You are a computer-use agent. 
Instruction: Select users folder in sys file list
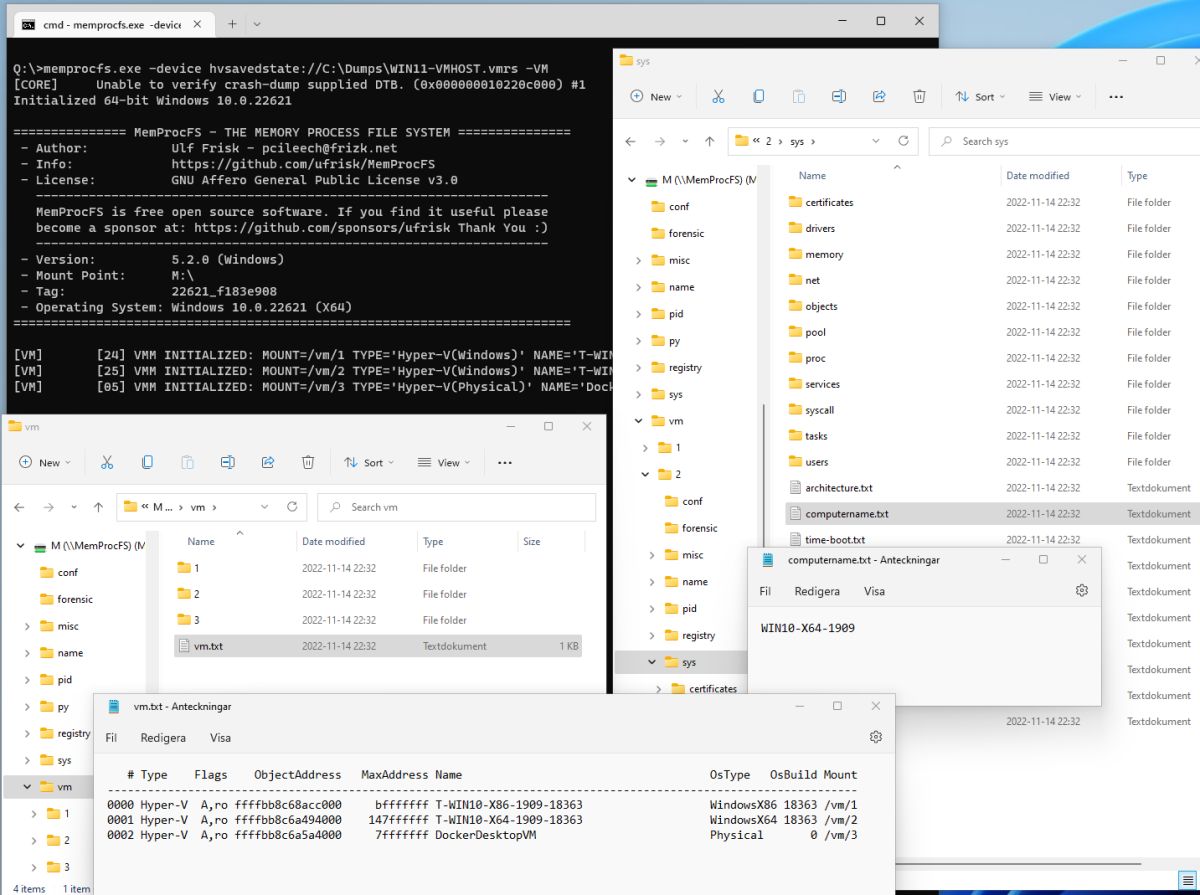816,462
